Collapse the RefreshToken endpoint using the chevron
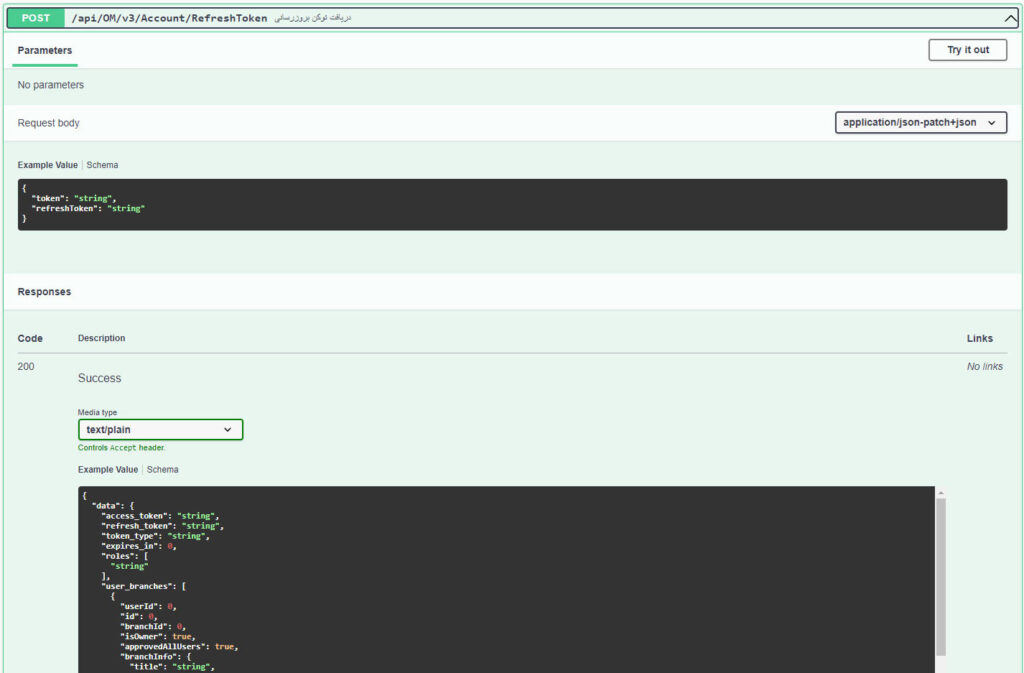 click(x=1009, y=18)
